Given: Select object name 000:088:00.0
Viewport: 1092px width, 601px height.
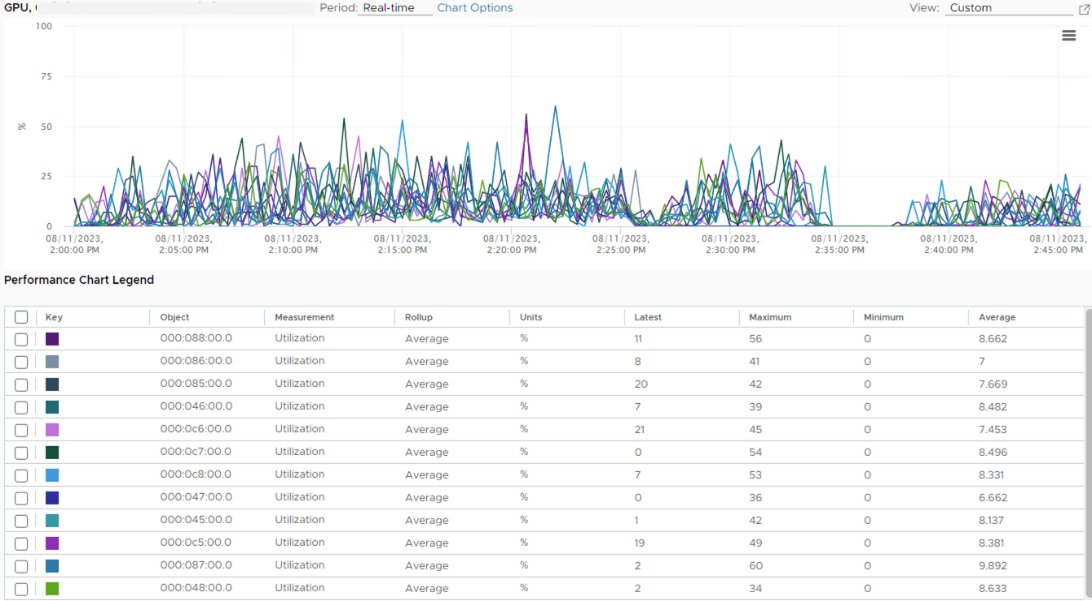Looking at the screenshot, I should pos(196,338).
